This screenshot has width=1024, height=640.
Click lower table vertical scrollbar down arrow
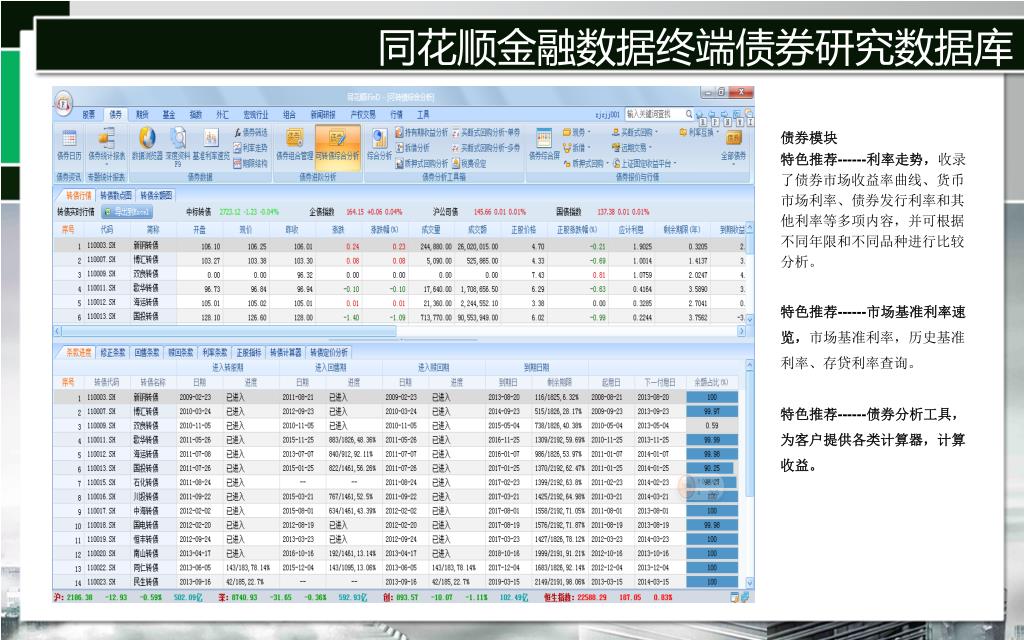[x=749, y=583]
